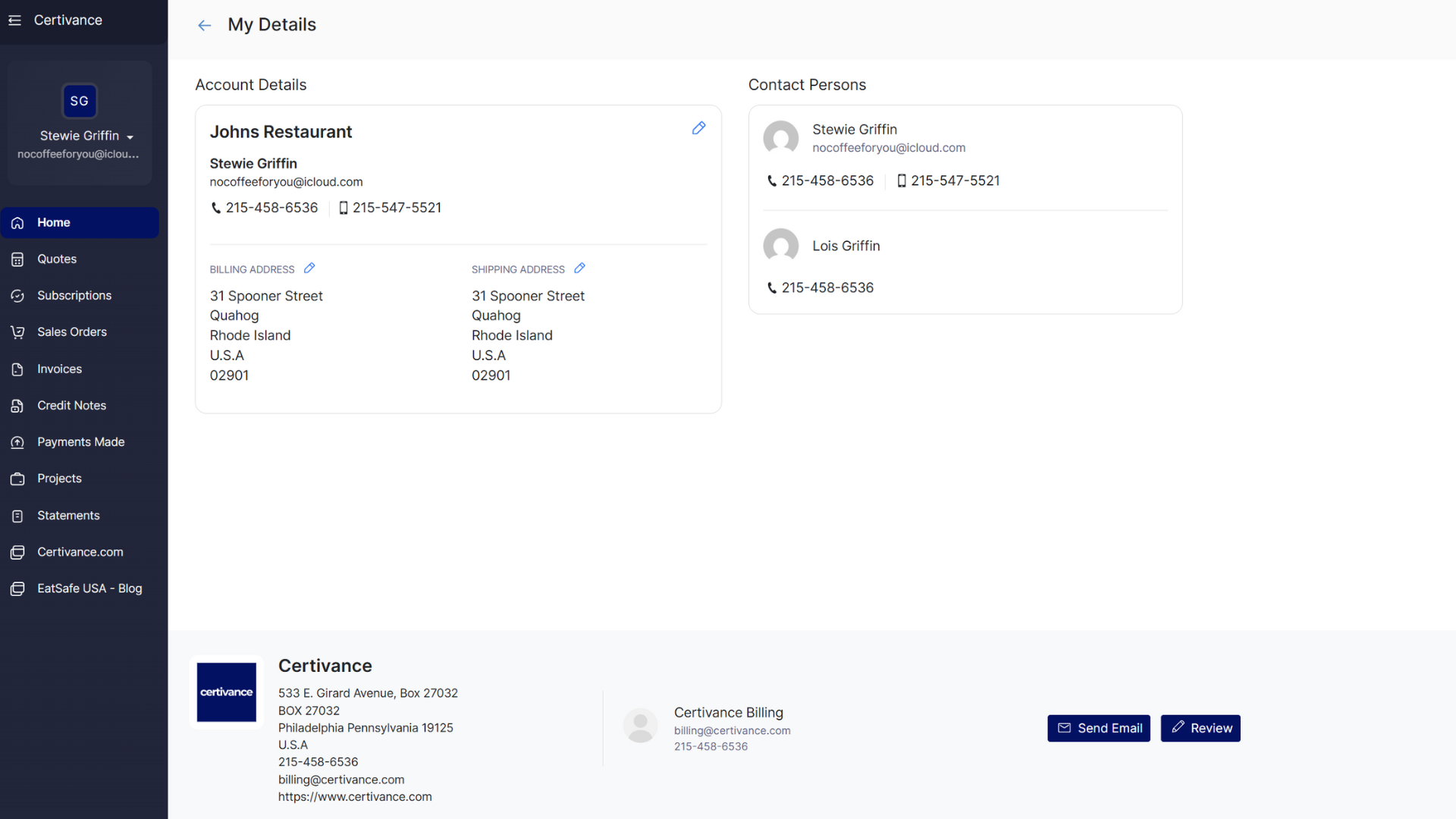This screenshot has width=1456, height=819.
Task: Go to Sales Orders section
Action: tap(72, 332)
